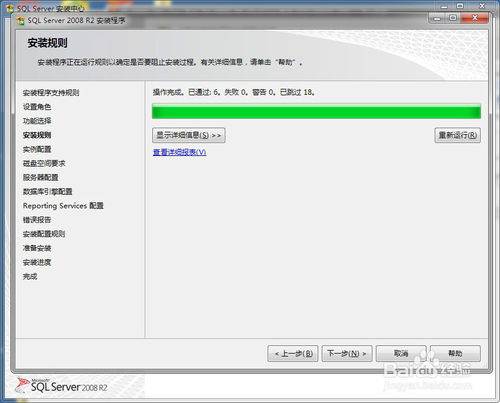Close the background SQL Server 安装中心 window
Image resolution: width=500 pixels, height=403 pixels.
[x=482, y=6]
